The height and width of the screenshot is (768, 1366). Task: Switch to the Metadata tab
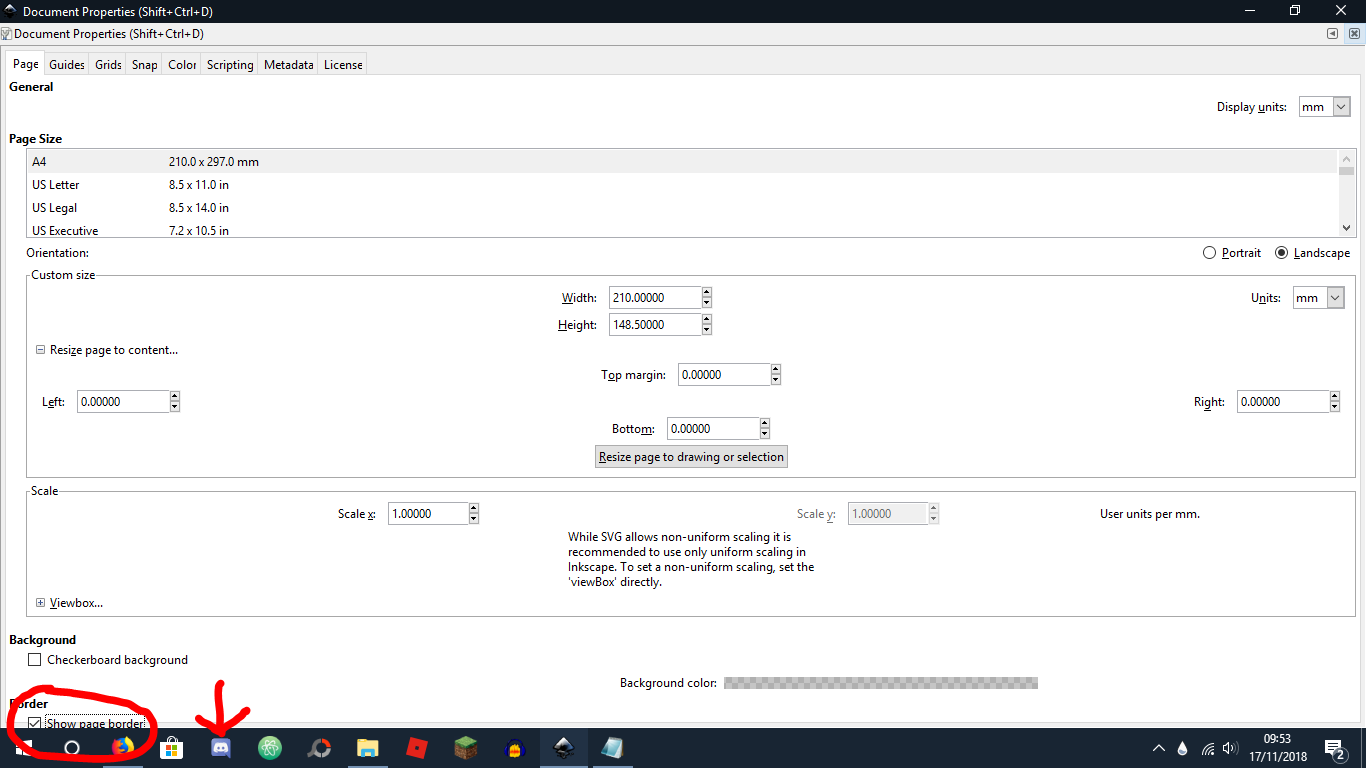pyautogui.click(x=288, y=63)
